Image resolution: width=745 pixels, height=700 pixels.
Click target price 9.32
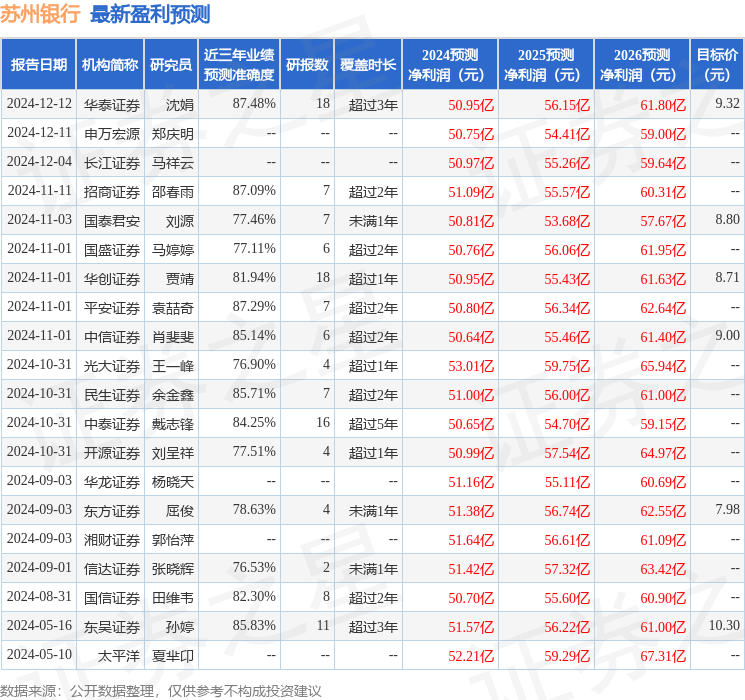tap(727, 104)
